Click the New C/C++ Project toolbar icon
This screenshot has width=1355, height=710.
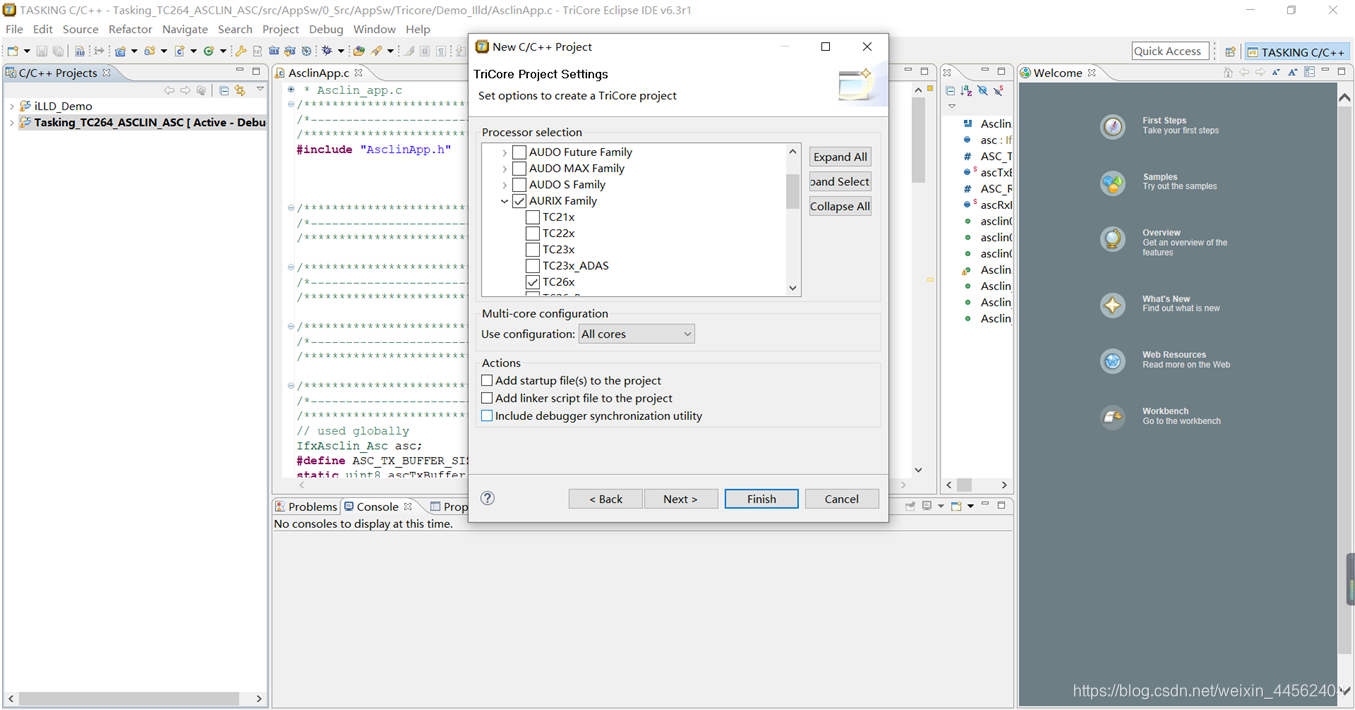click(x=120, y=51)
